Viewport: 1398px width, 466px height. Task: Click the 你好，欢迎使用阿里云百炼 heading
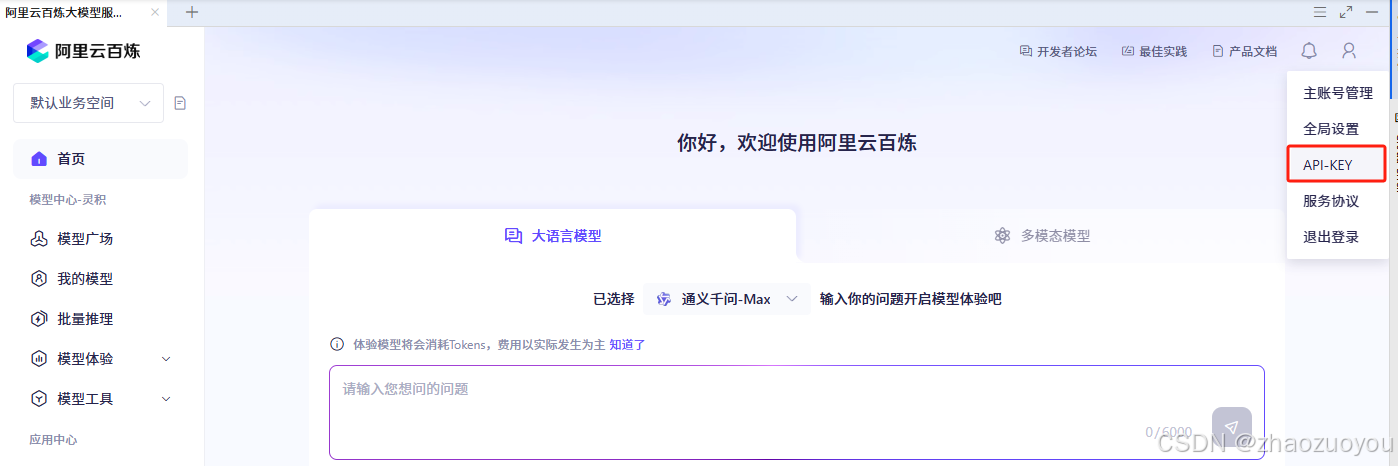point(797,142)
